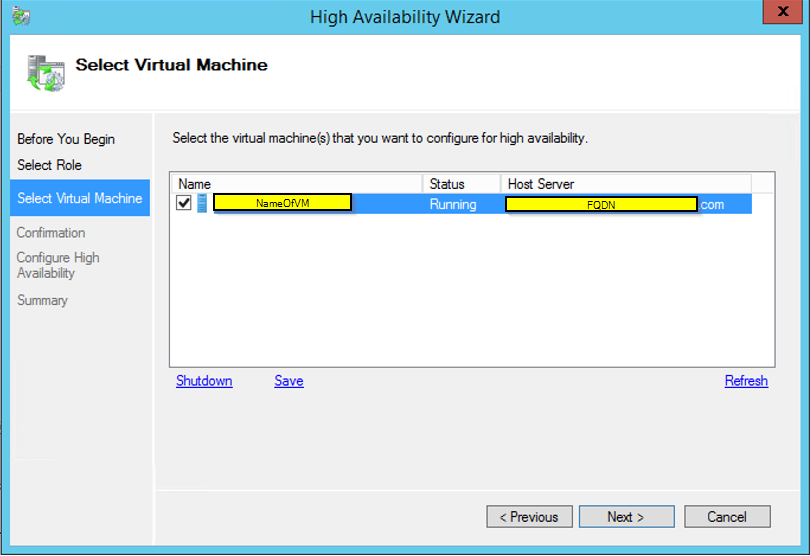
Task: Click the Confirmation step in the sidebar
Action: (51, 233)
